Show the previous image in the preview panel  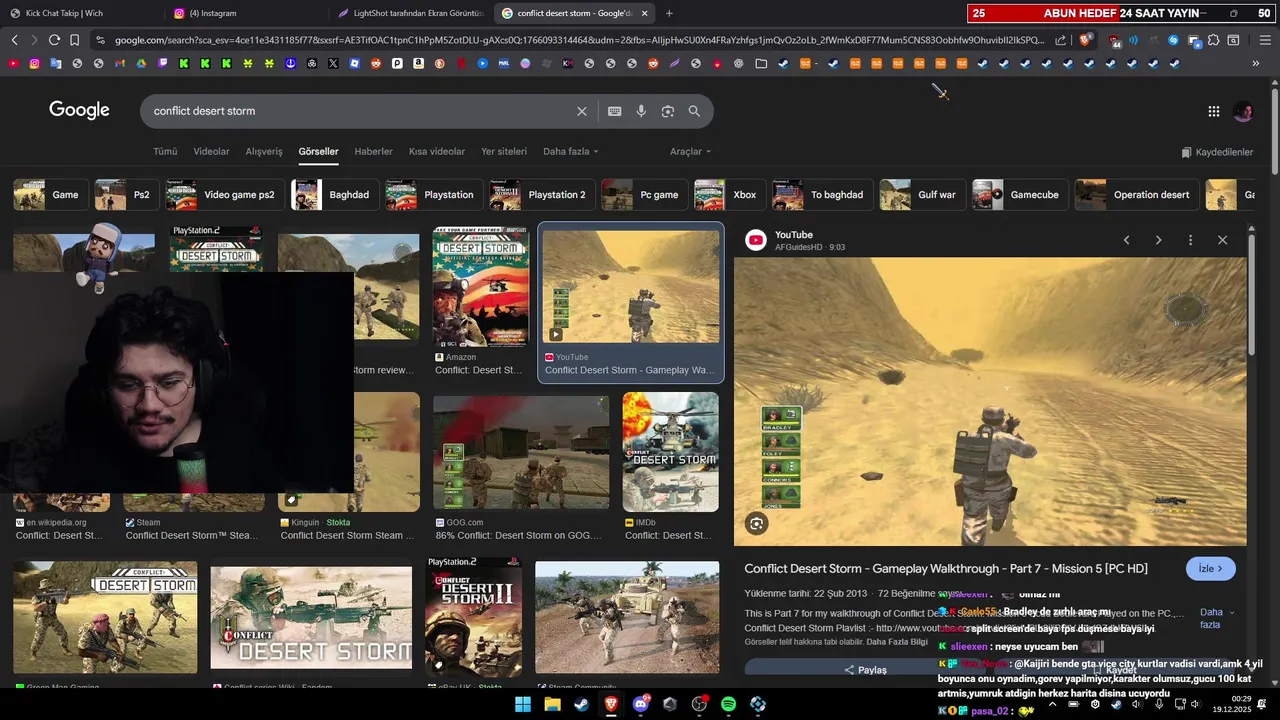click(x=1126, y=240)
